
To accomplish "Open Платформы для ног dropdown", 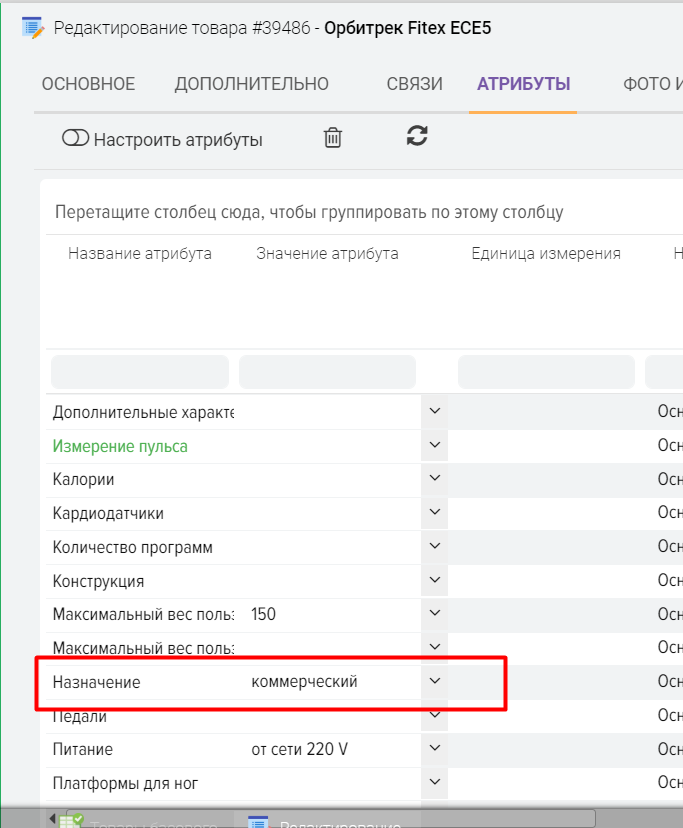I will coord(435,782).
